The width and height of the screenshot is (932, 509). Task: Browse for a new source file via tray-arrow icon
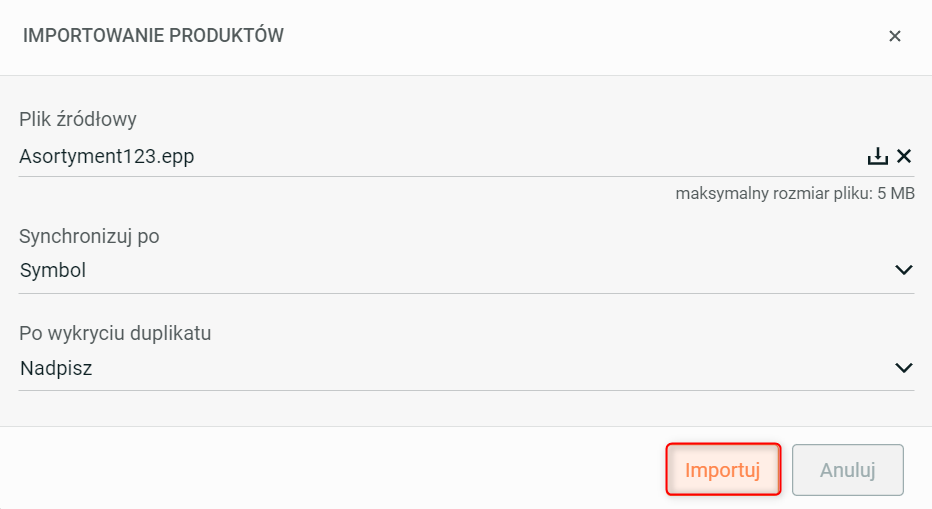(x=877, y=156)
